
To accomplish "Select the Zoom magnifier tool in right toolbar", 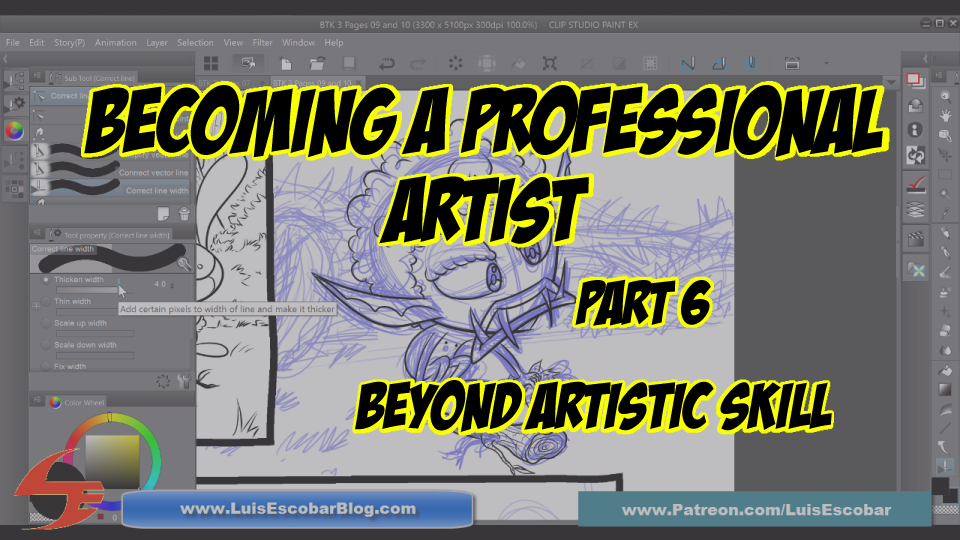I will 944,97.
